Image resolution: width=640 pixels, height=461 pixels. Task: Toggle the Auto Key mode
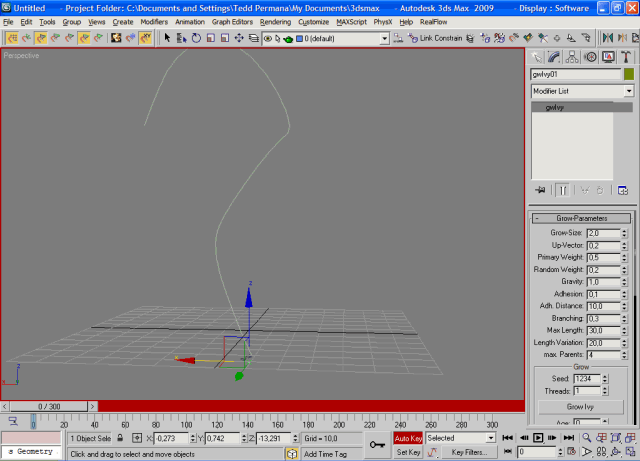408,438
